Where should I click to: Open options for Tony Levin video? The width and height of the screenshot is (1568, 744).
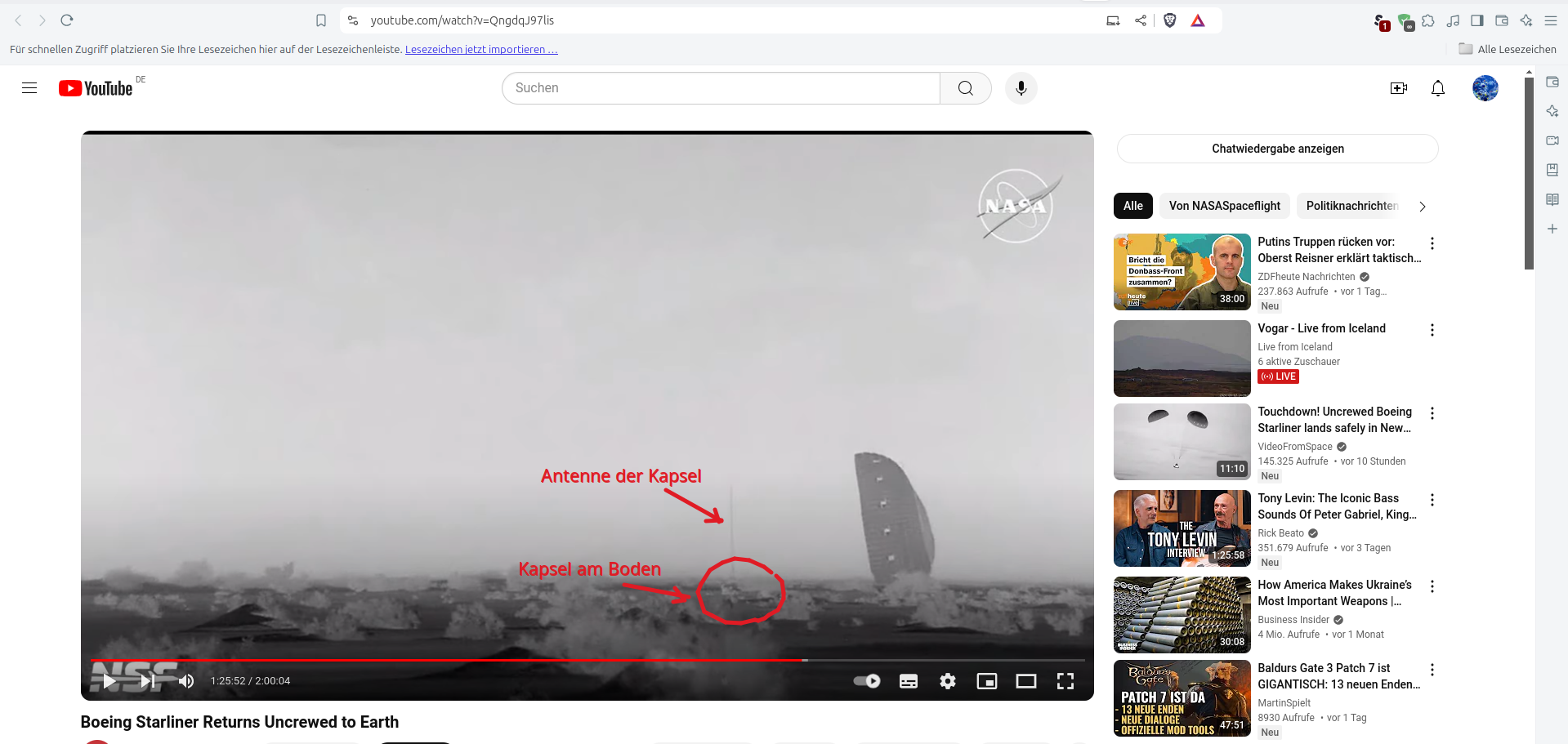coord(1432,500)
